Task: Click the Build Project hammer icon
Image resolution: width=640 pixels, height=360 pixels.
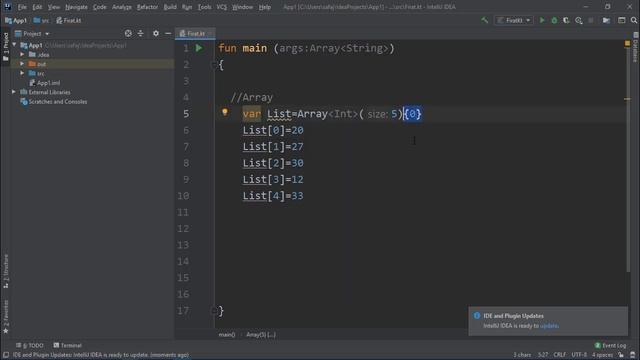Action: pos(484,20)
